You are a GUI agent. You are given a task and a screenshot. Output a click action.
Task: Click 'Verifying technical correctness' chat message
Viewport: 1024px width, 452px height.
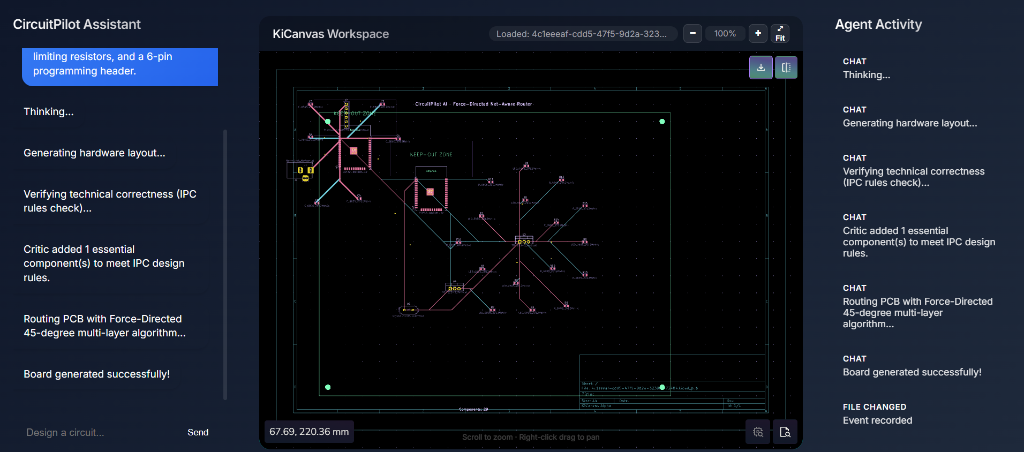pos(110,201)
